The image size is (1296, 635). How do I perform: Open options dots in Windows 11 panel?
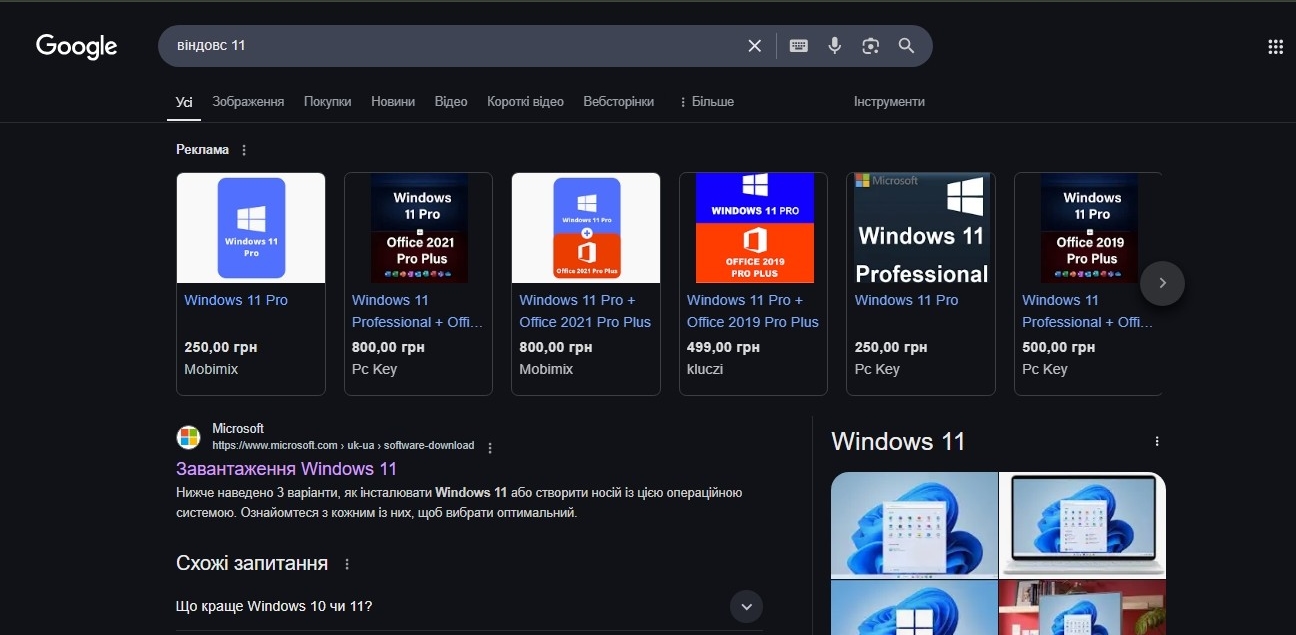tap(1157, 441)
